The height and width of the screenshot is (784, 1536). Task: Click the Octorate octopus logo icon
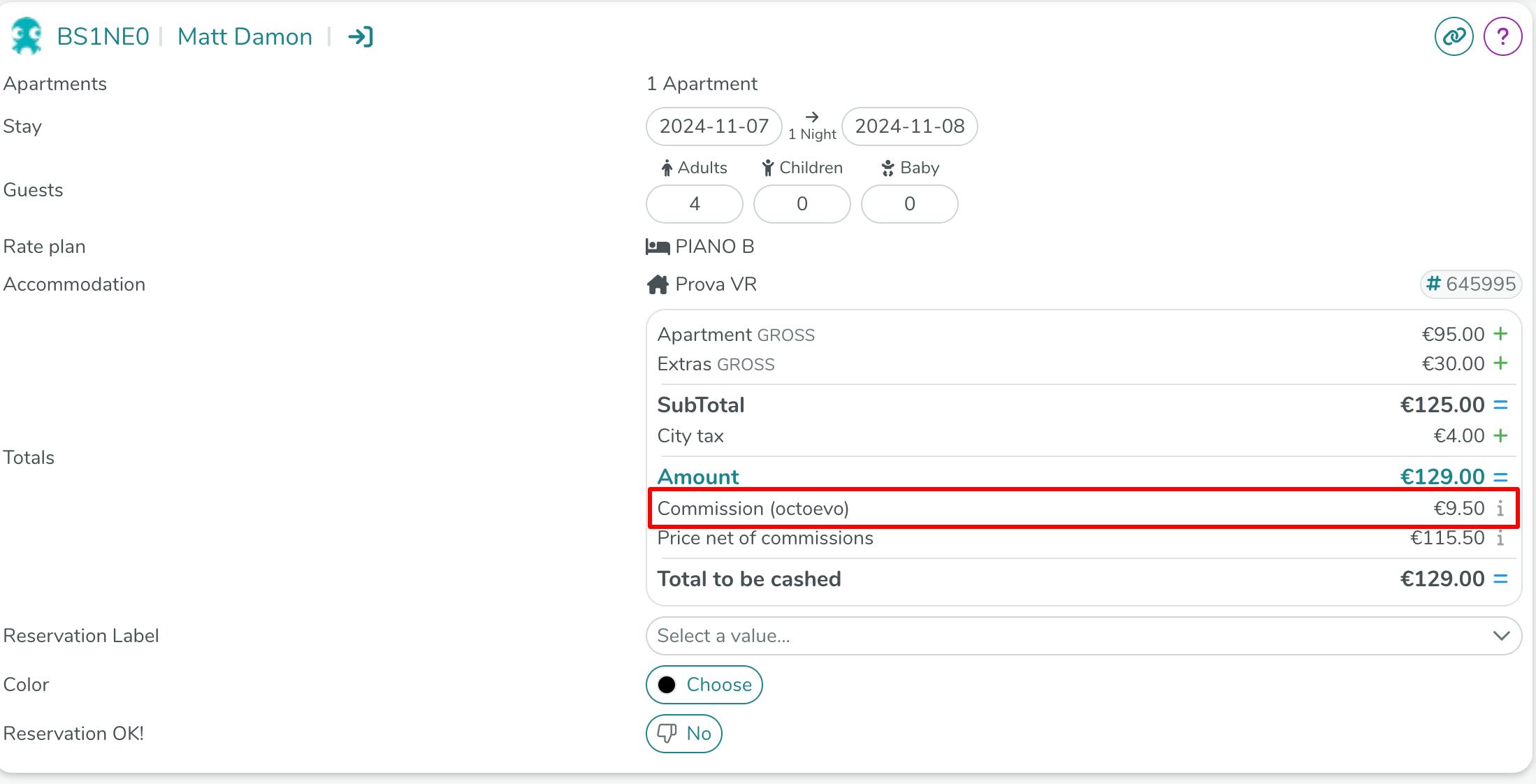tap(27, 36)
